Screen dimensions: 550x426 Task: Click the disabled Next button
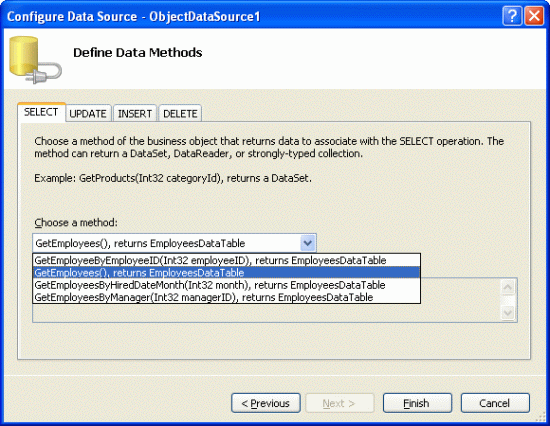[339, 403]
